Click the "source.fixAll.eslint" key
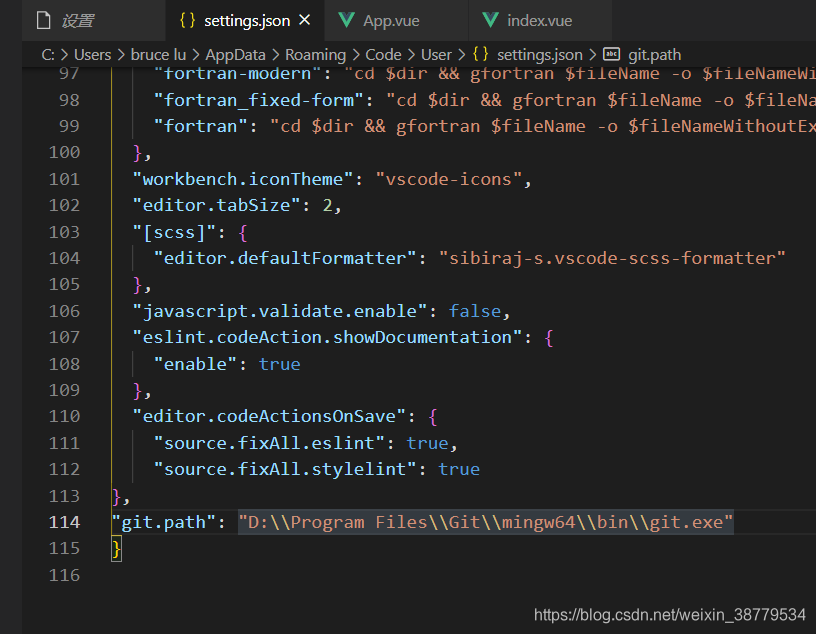This screenshot has width=816, height=634. pyautogui.click(x=270, y=443)
